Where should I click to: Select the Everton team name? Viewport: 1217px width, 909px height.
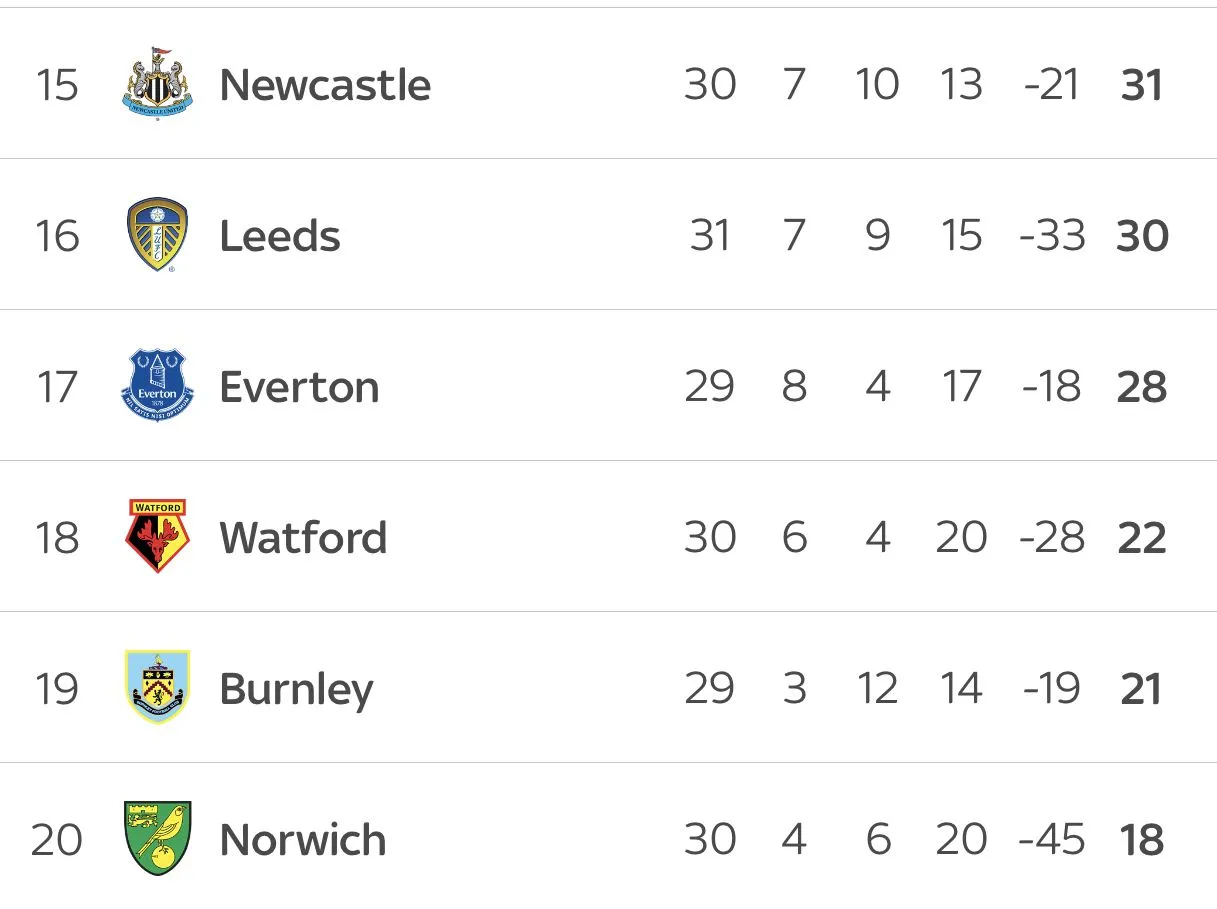pos(299,387)
